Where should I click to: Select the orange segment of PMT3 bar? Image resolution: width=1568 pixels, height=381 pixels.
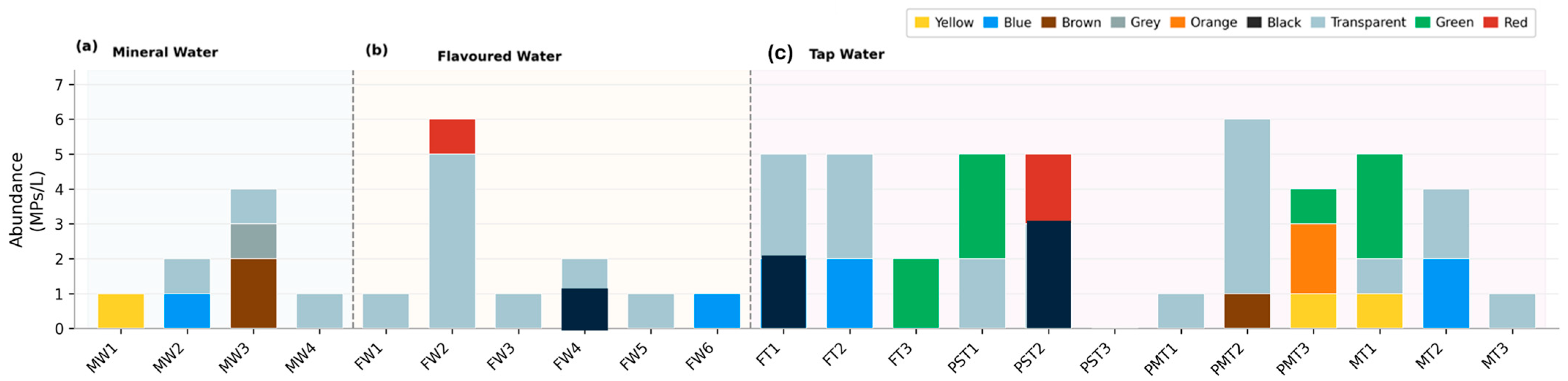pos(1314,259)
